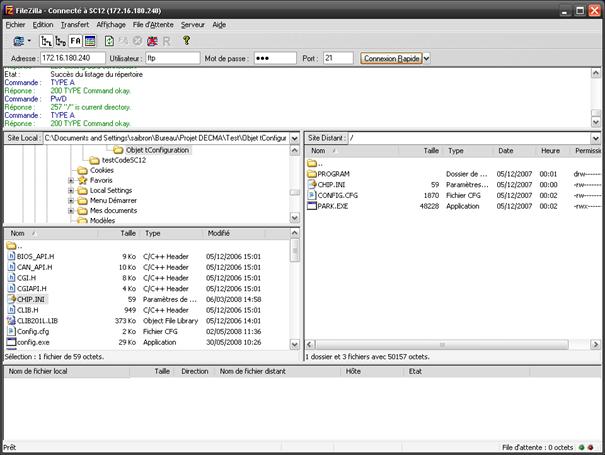Focus the Mot de passe field
The width and height of the screenshot is (605, 455).
275,58
